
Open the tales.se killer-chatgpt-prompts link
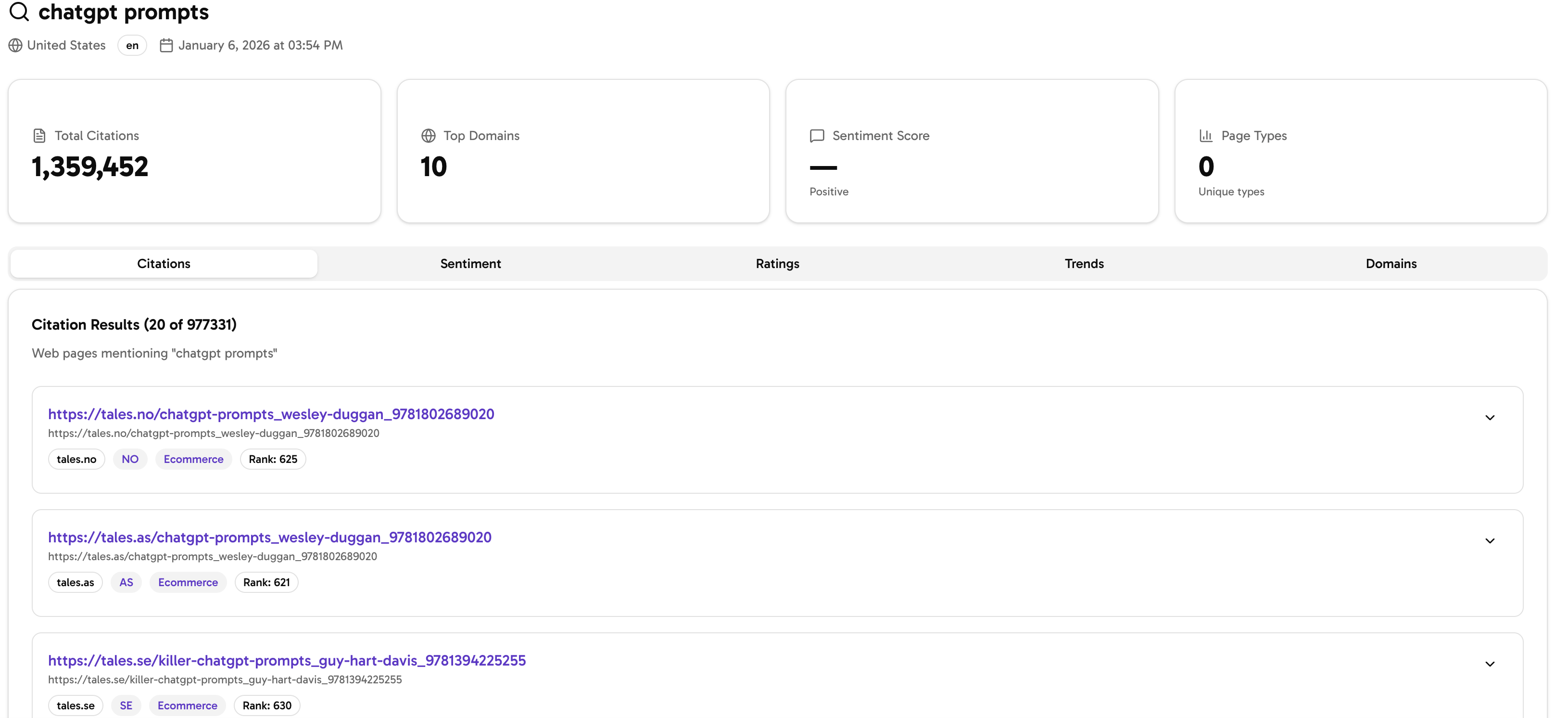286,660
